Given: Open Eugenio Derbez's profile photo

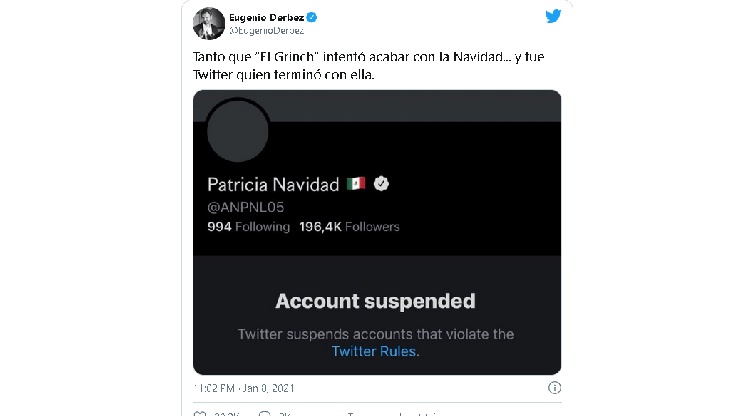Looking at the screenshot, I should click(x=209, y=24).
